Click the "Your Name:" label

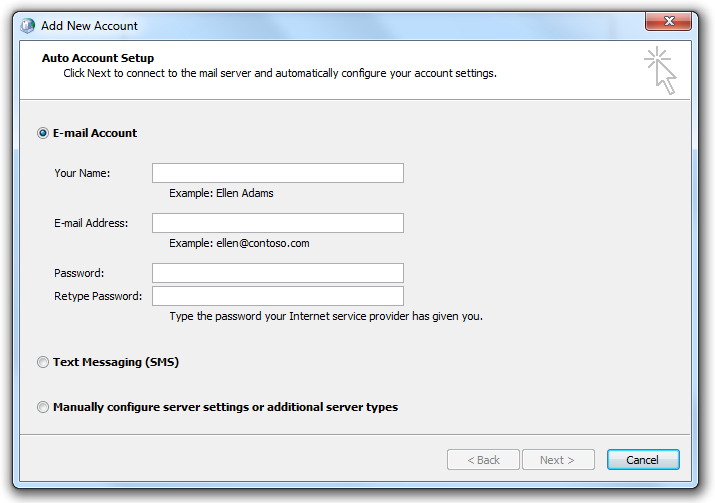(82, 173)
